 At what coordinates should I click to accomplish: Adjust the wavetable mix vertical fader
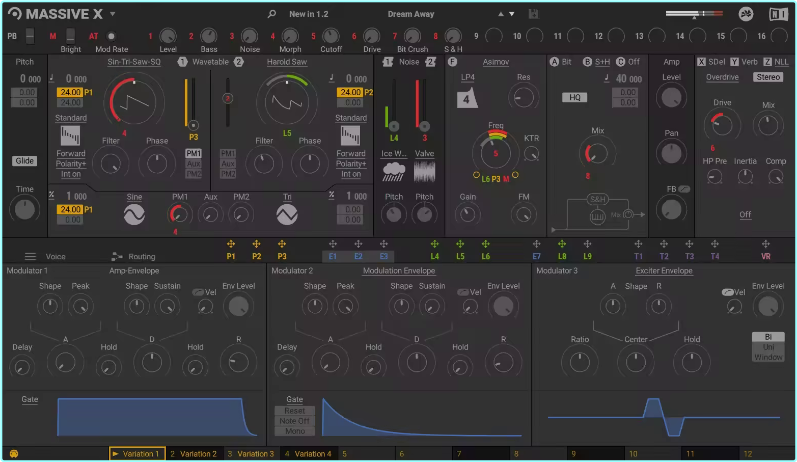(x=228, y=102)
